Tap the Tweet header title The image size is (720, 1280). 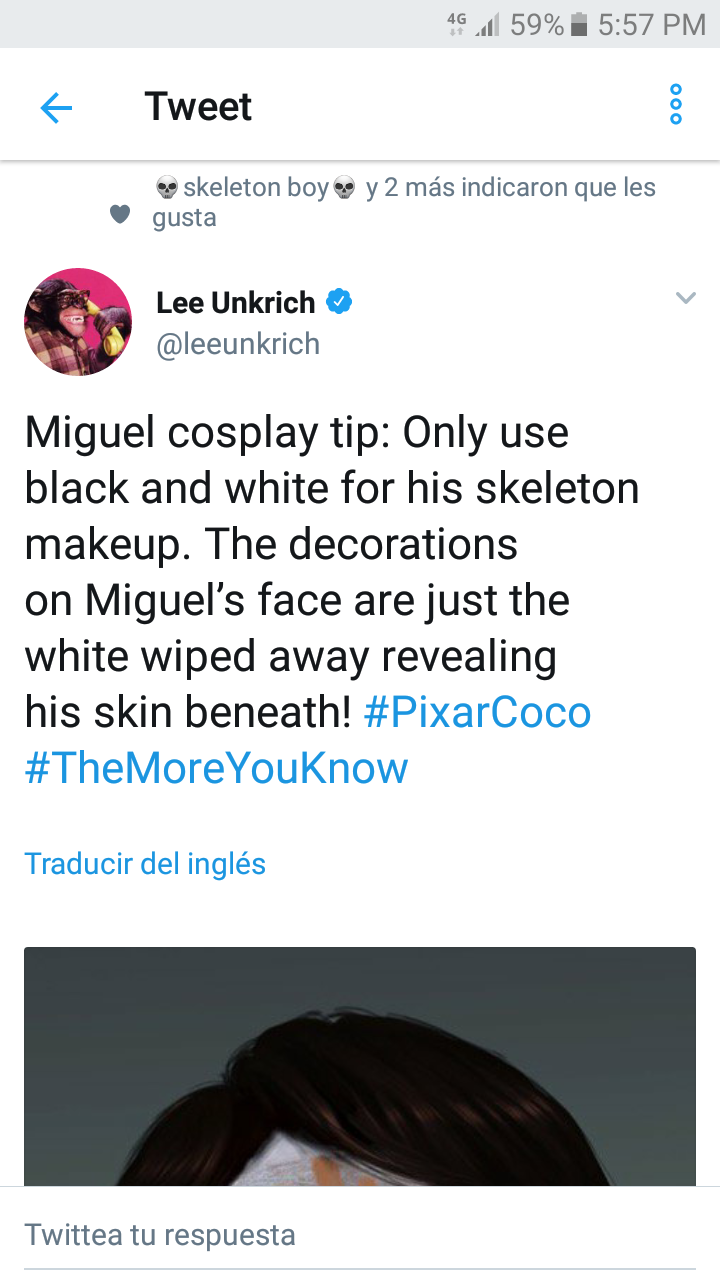[x=198, y=107]
